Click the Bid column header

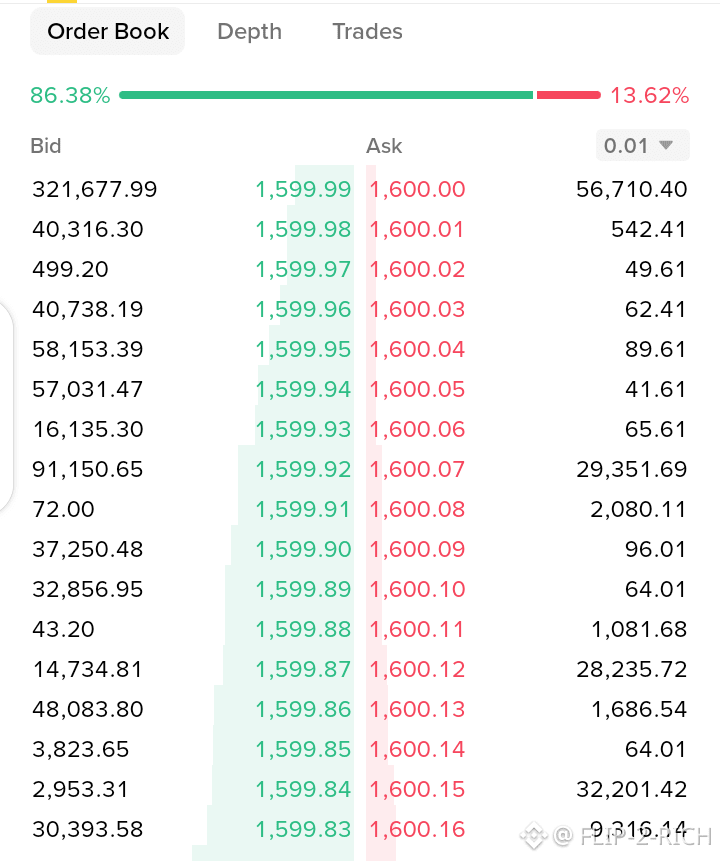point(46,146)
